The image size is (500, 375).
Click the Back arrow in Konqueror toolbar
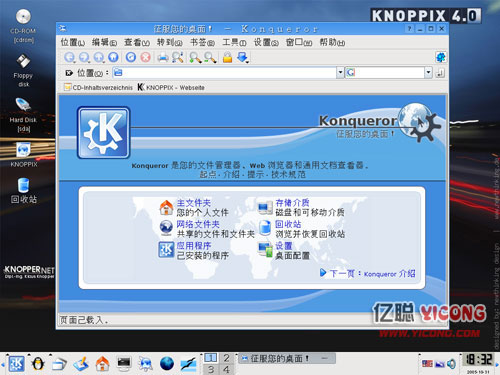[69, 57]
